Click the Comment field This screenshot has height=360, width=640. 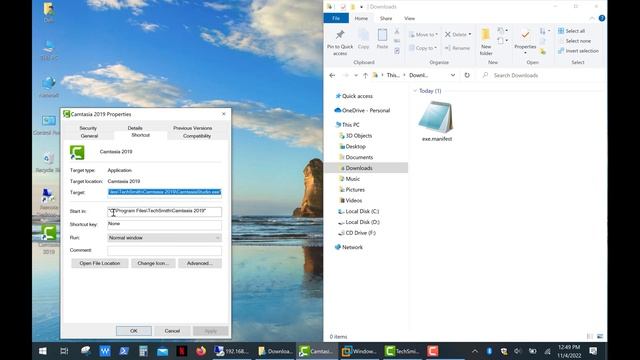tap(164, 251)
